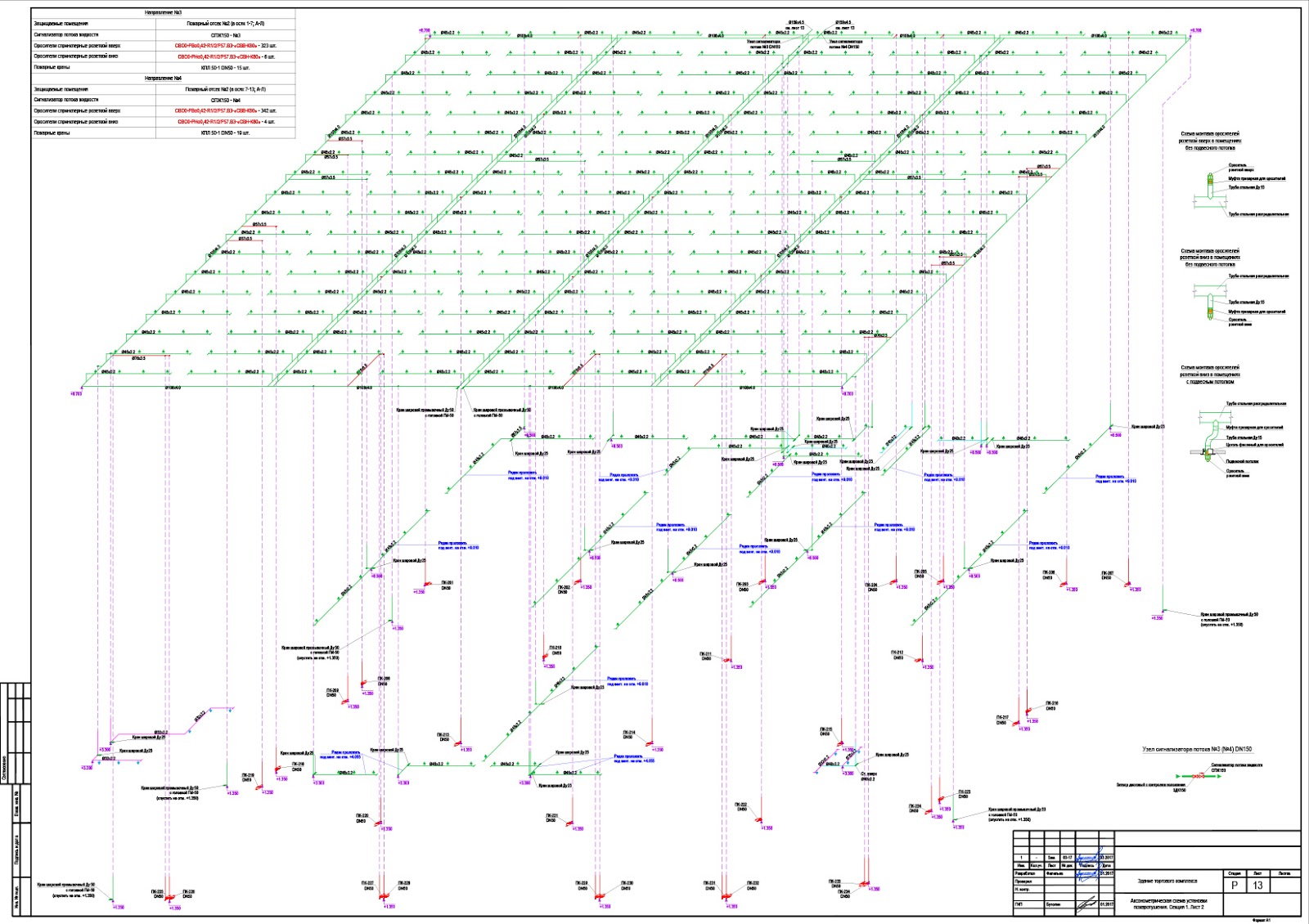Click the 'Стадия' column header
Image resolution: width=1309 pixels, height=924 pixels.
(1235, 873)
